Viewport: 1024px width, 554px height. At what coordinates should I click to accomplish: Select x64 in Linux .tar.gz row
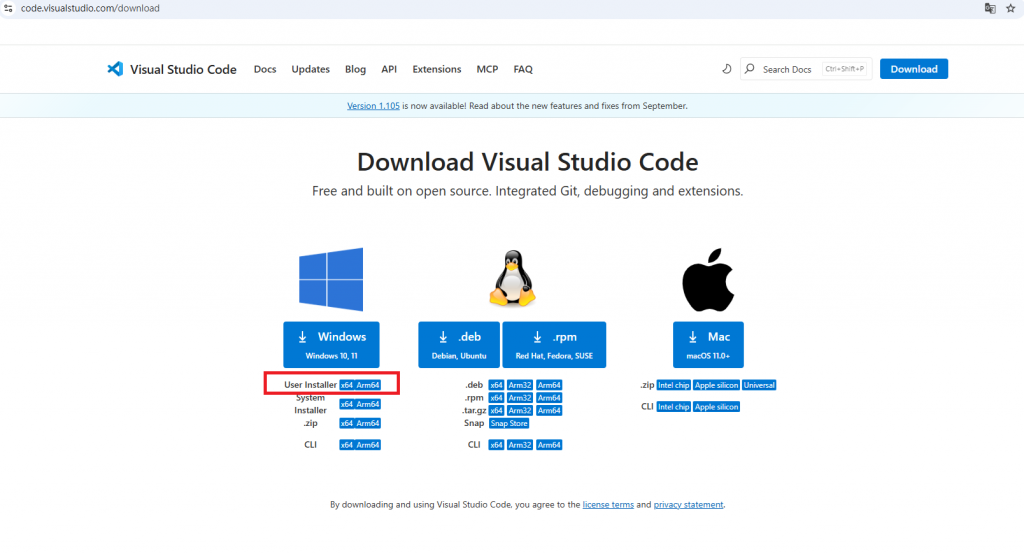[496, 410]
